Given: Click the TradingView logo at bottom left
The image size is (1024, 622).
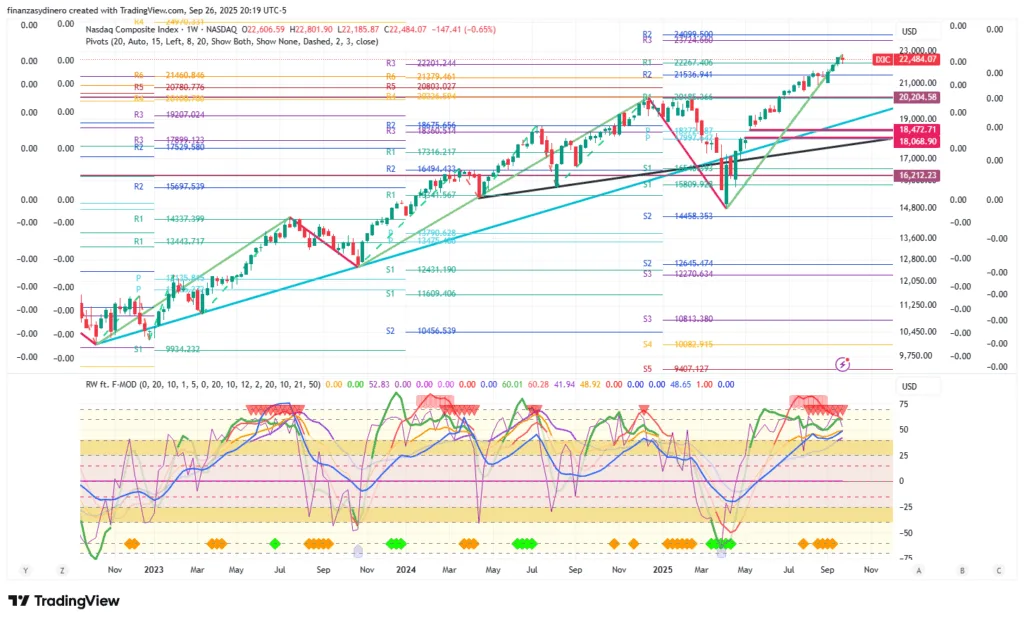Looking at the screenshot, I should tap(64, 601).
